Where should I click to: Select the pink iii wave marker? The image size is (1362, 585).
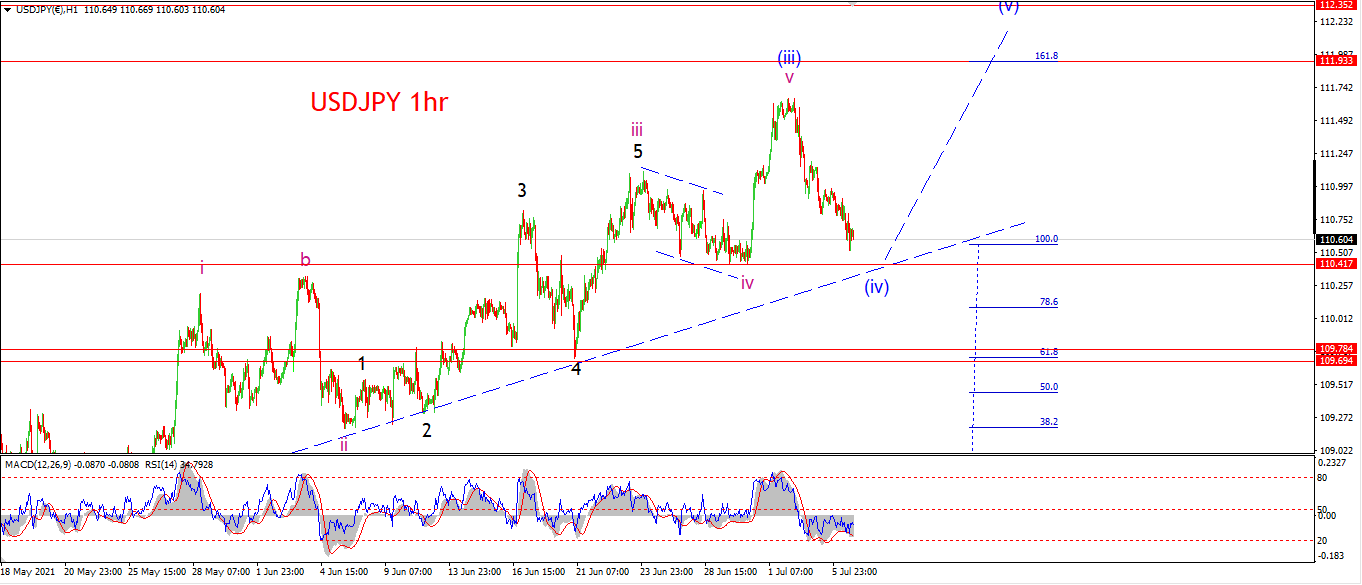click(x=637, y=128)
